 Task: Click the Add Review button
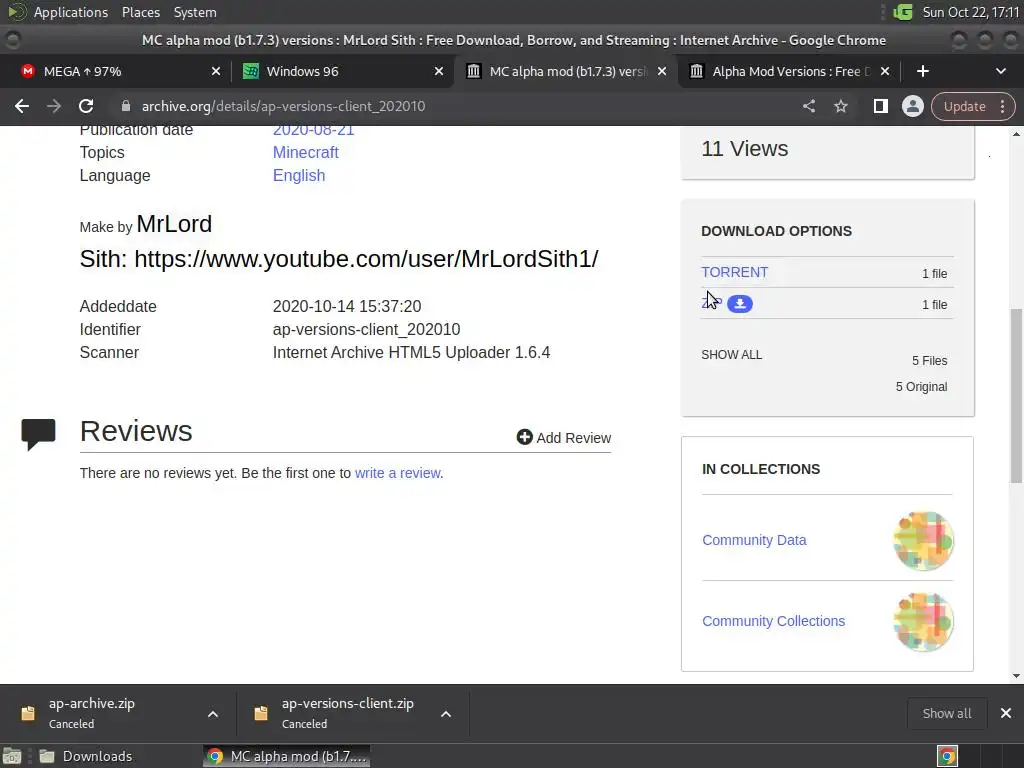564,438
